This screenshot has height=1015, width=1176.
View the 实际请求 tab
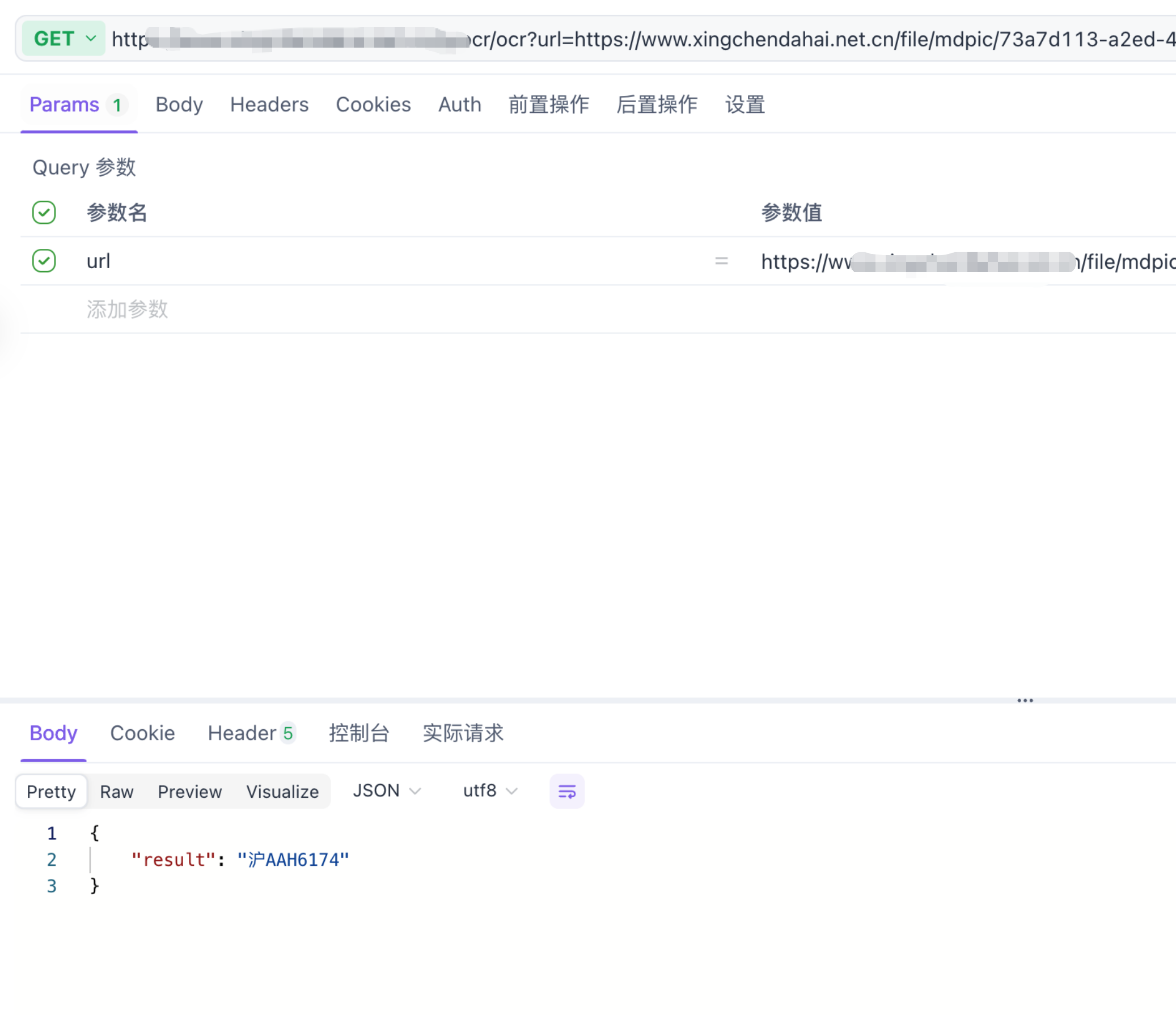click(464, 733)
